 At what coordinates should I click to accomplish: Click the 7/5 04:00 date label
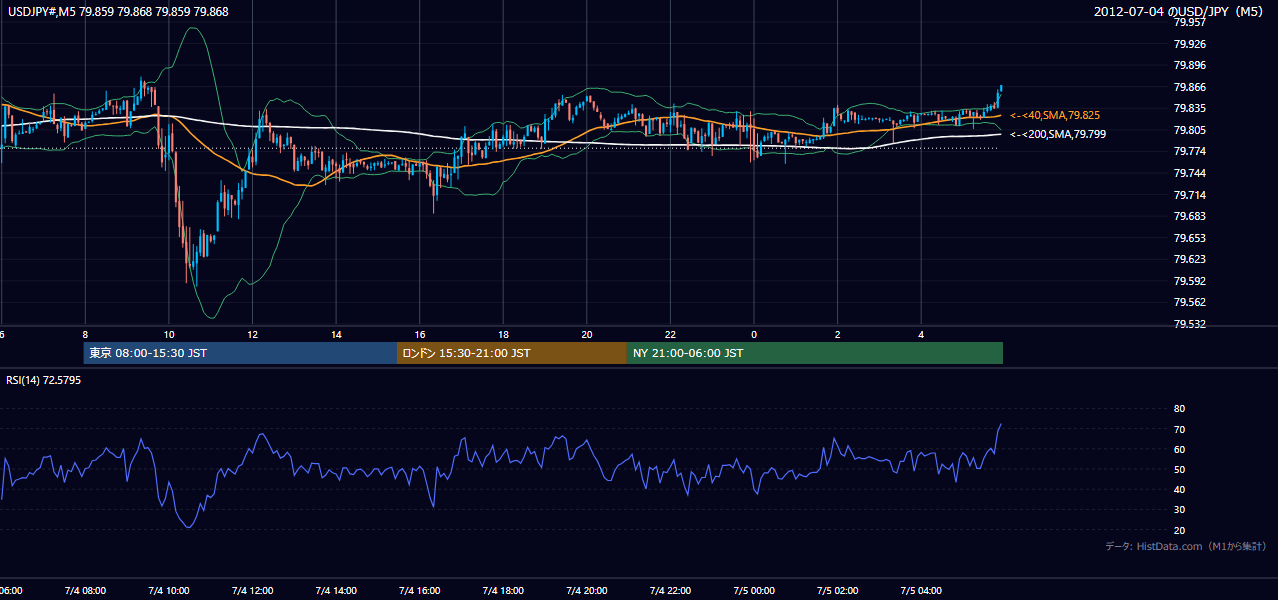click(x=922, y=591)
